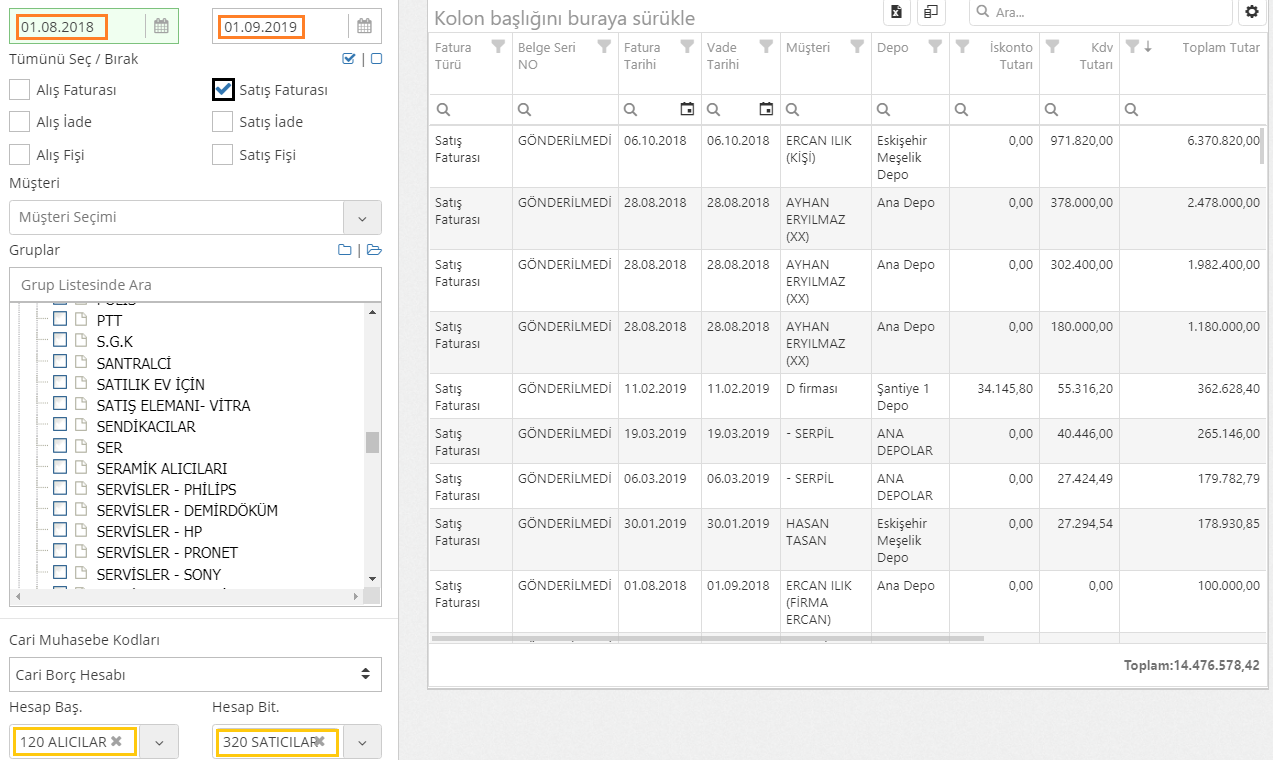This screenshot has width=1273, height=760.
Task: Tick the Satış İade checkbox
Action: pyautogui.click(x=223, y=122)
